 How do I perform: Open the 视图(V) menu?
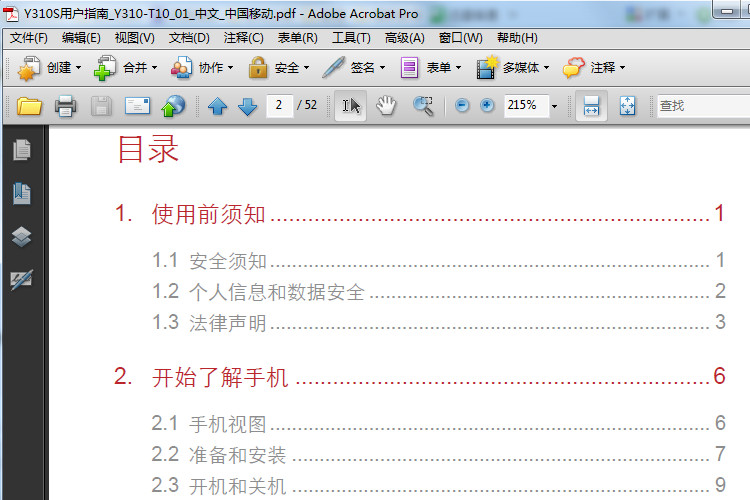(x=135, y=38)
